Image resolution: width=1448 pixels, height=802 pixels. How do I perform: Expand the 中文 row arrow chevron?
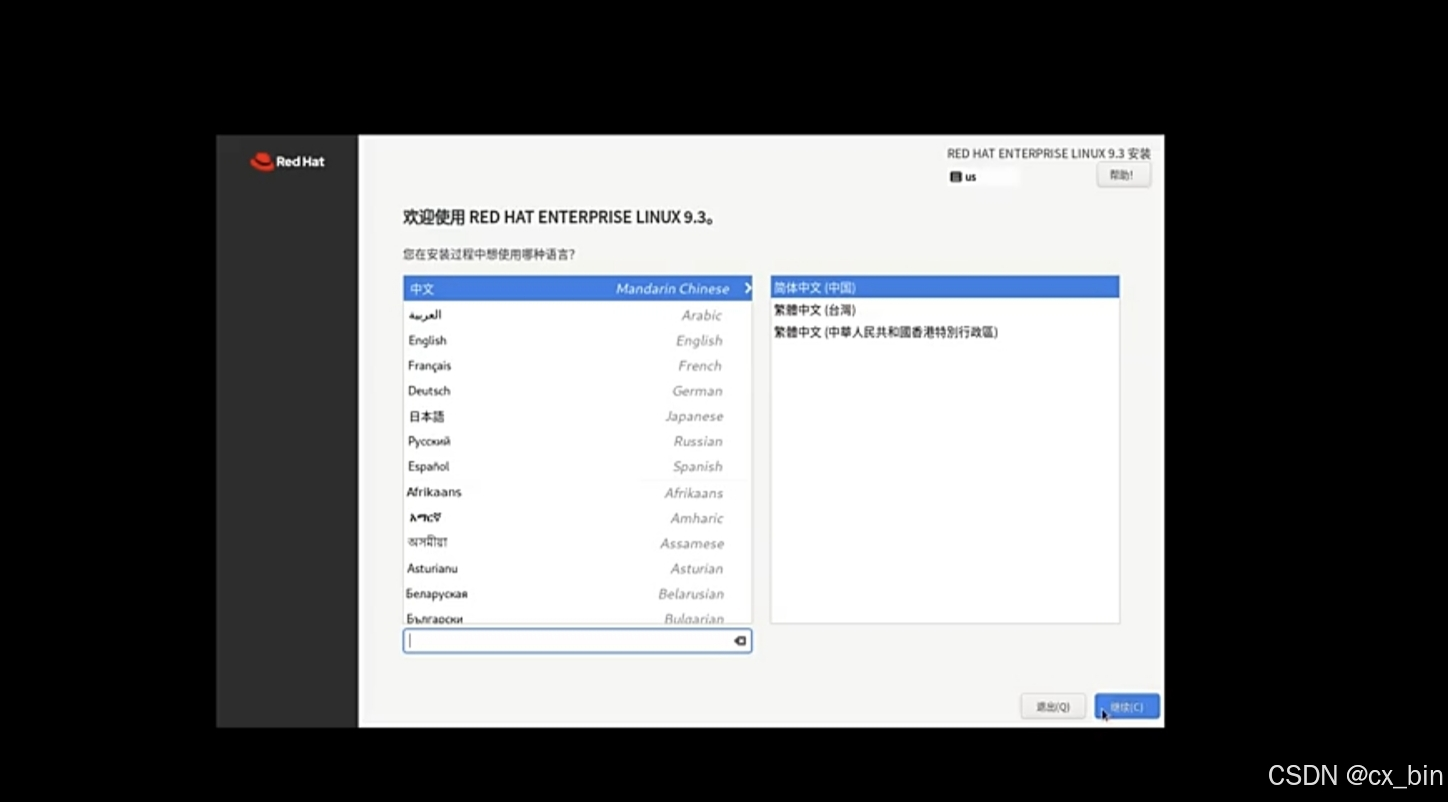coord(747,288)
